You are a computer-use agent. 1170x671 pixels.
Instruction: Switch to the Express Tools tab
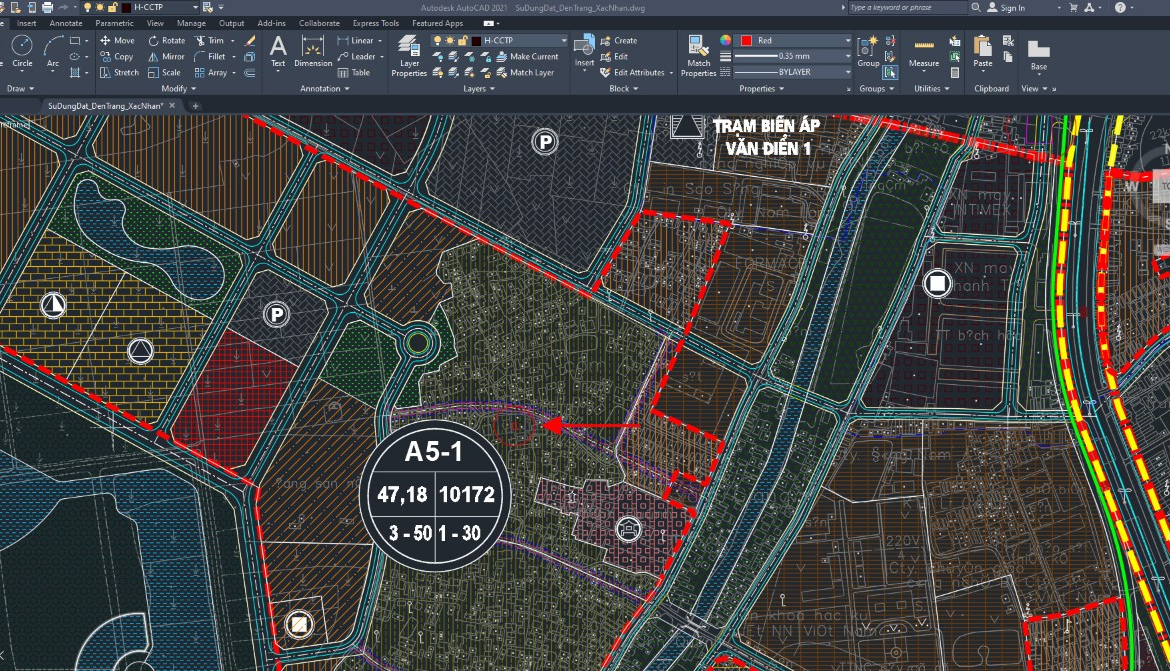tap(375, 22)
